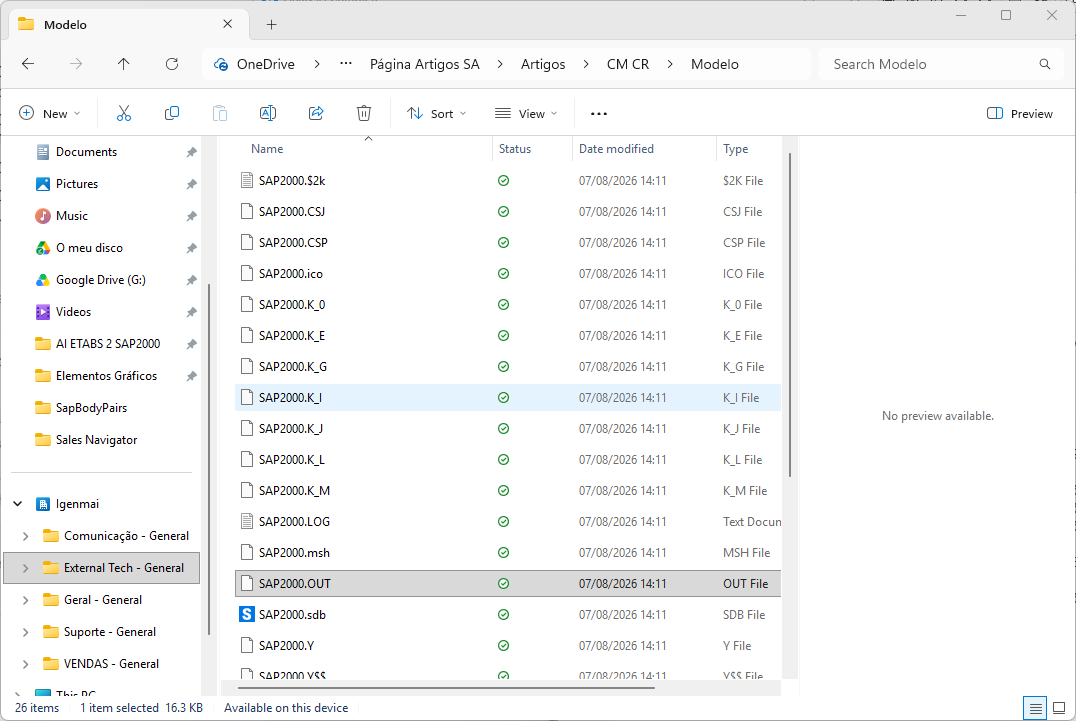Click the Rename icon in toolbar
This screenshot has height=721, width=1076.
(x=268, y=113)
